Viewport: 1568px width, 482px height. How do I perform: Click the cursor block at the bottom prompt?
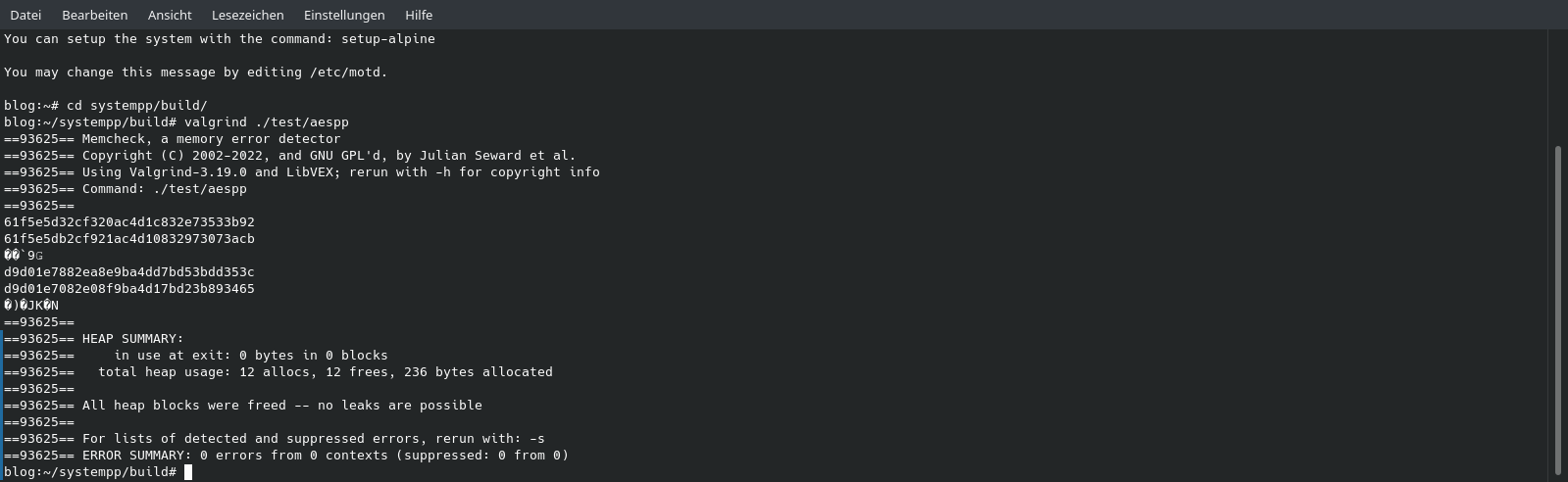pyautogui.click(x=188, y=472)
